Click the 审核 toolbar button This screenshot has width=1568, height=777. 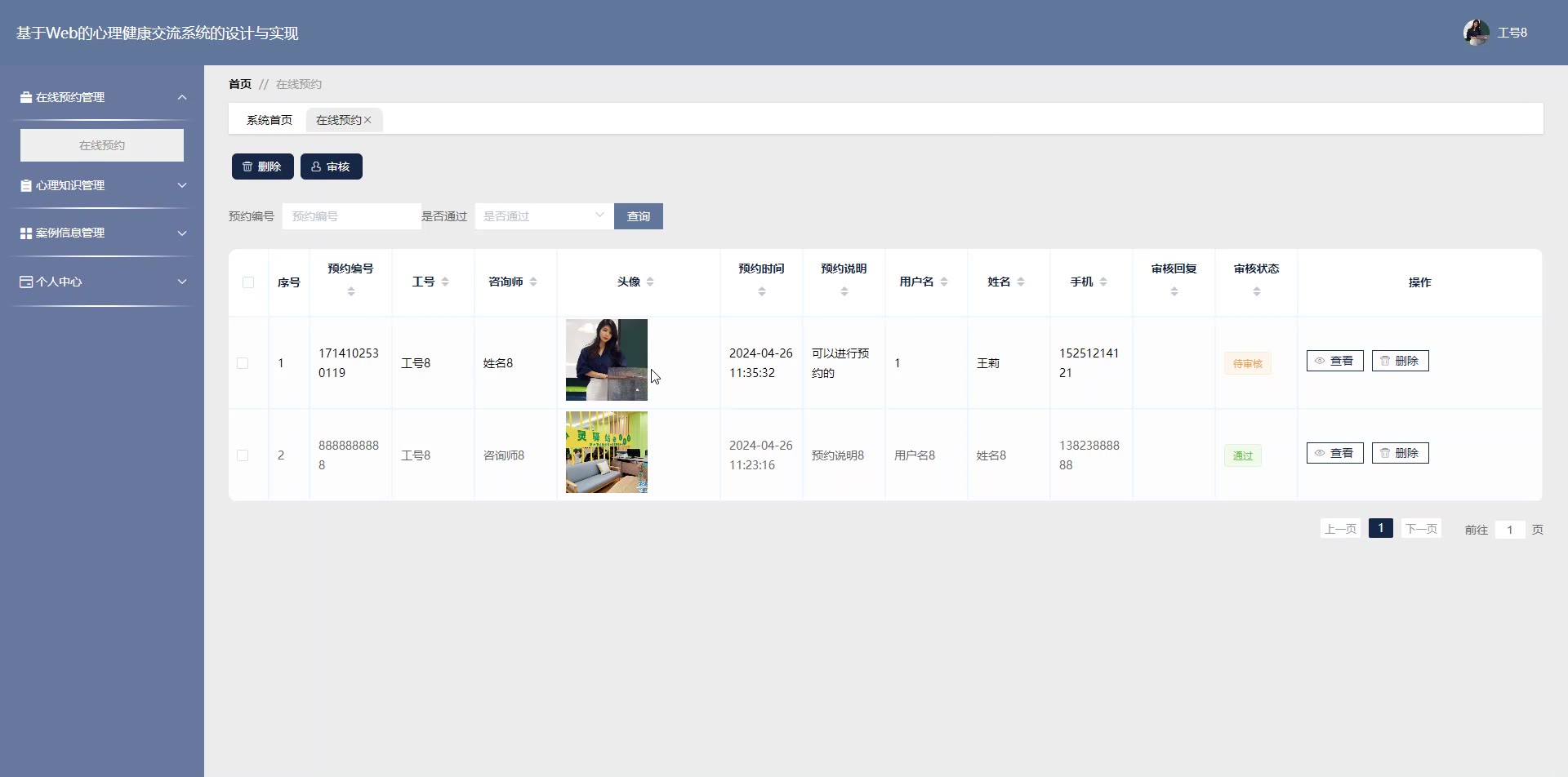[x=332, y=166]
